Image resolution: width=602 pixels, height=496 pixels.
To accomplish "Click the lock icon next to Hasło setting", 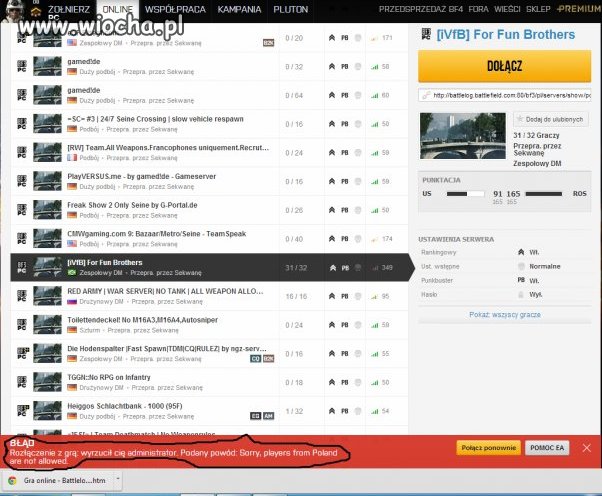I will [x=521, y=294].
